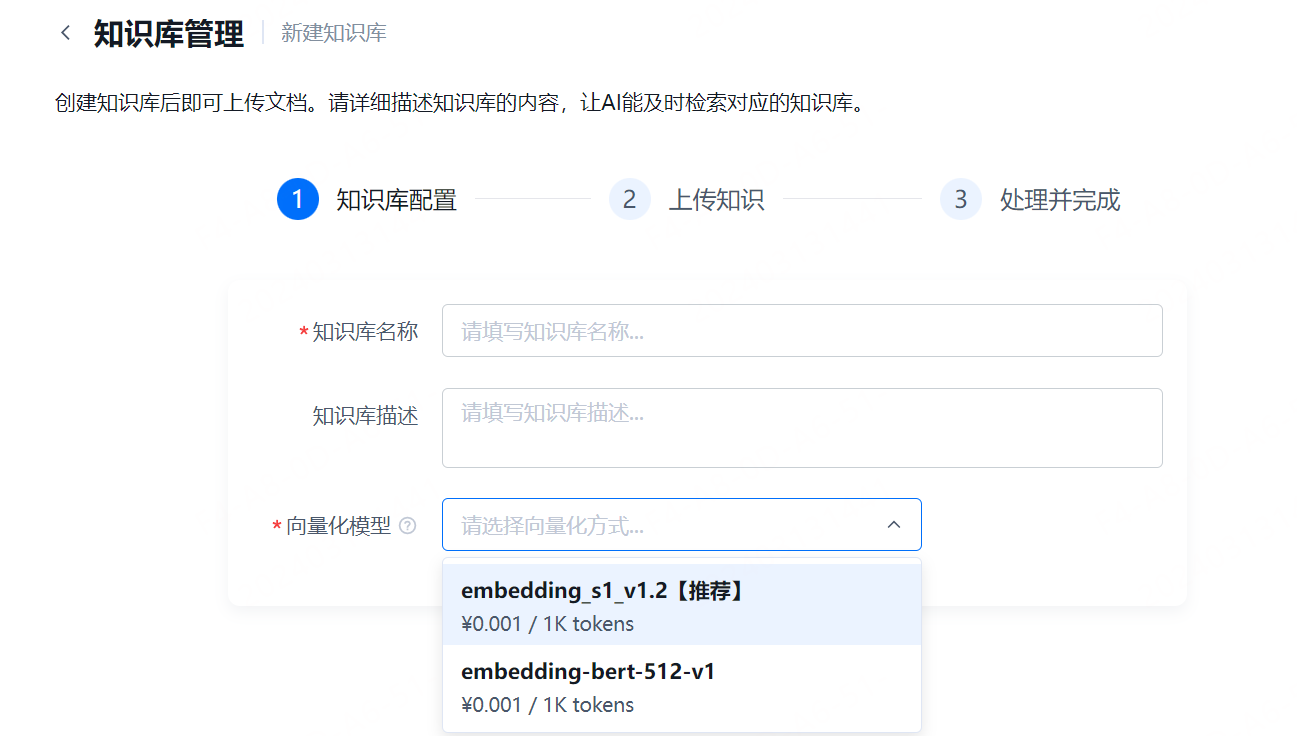Image resolution: width=1297 pixels, height=736 pixels.
Task: Jump to the 处理并完成 step label
Action: 1060,200
